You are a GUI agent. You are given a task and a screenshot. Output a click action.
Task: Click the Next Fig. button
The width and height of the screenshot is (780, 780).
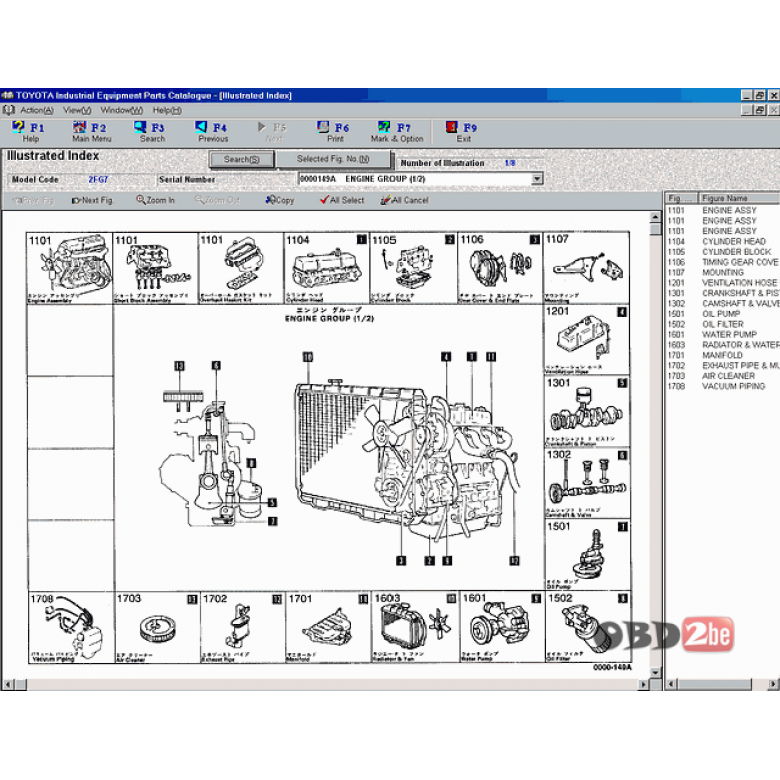[x=93, y=200]
